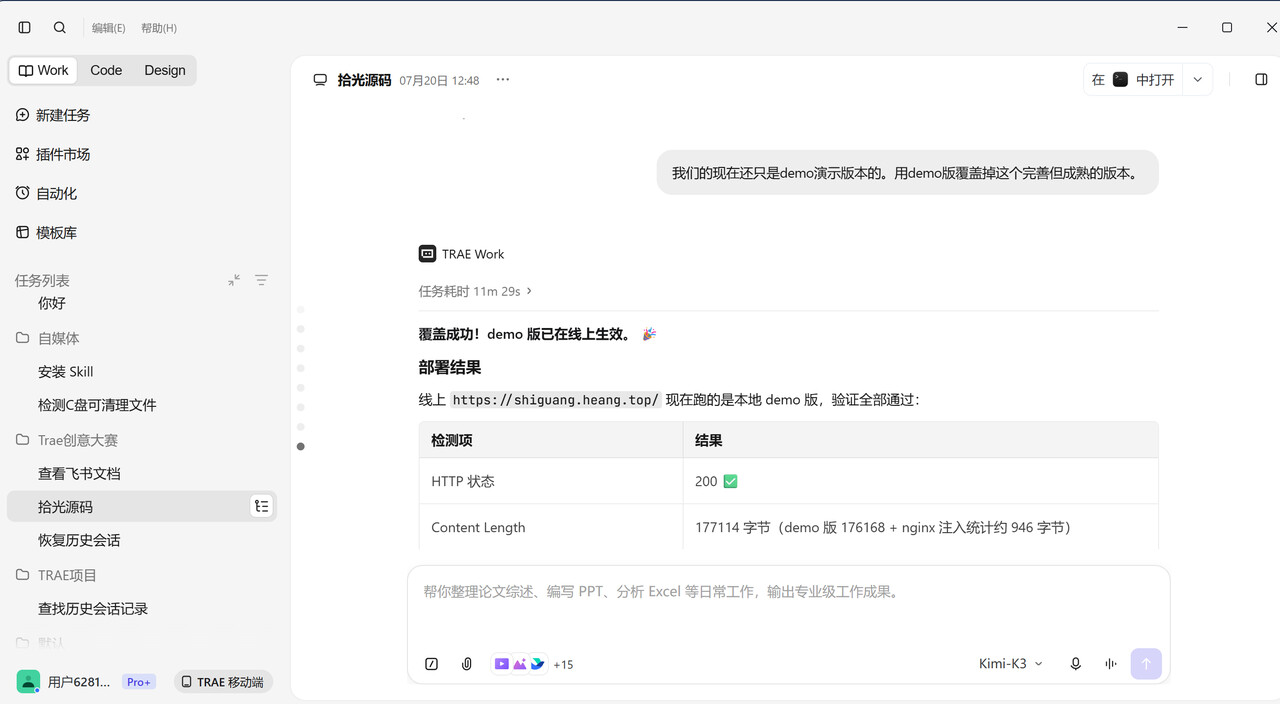The image size is (1280, 704).
Task: Click the checklist icon on 拾光源码 row
Action: pos(262,507)
